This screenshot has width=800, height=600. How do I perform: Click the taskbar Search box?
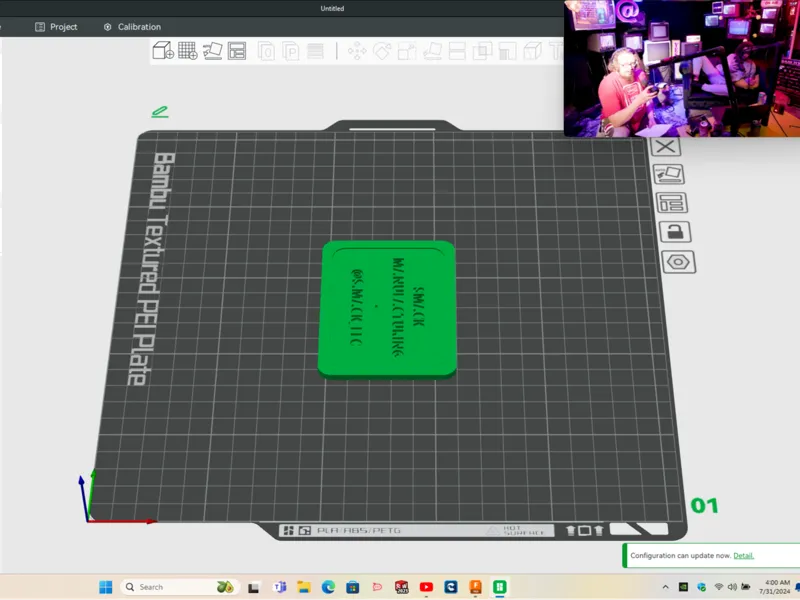[x=180, y=587]
